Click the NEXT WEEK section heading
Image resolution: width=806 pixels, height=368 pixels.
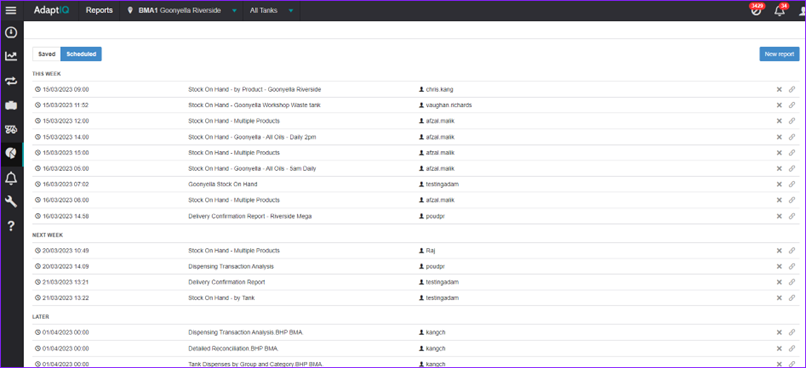(x=48, y=235)
